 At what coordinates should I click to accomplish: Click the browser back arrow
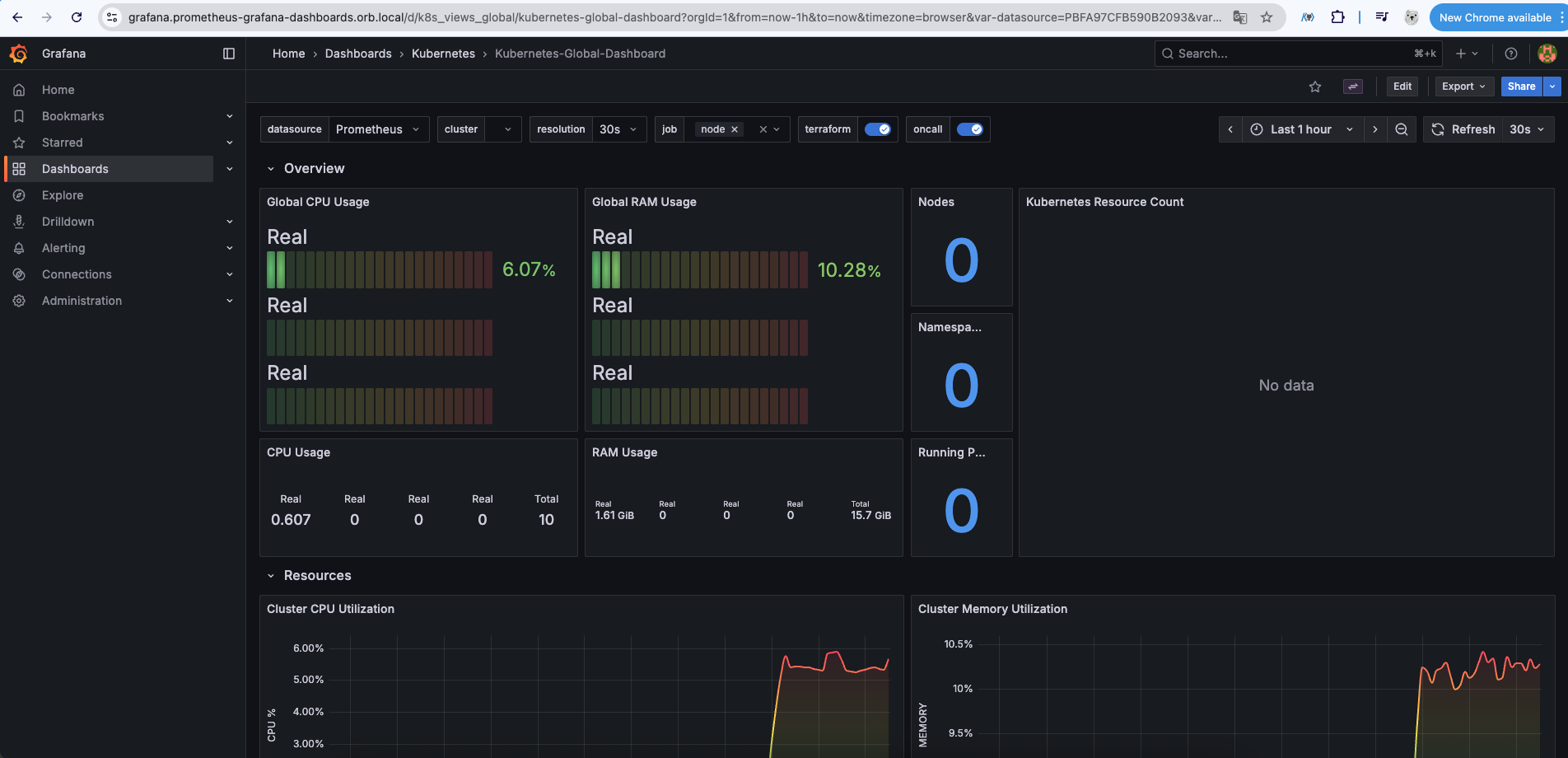(x=17, y=17)
